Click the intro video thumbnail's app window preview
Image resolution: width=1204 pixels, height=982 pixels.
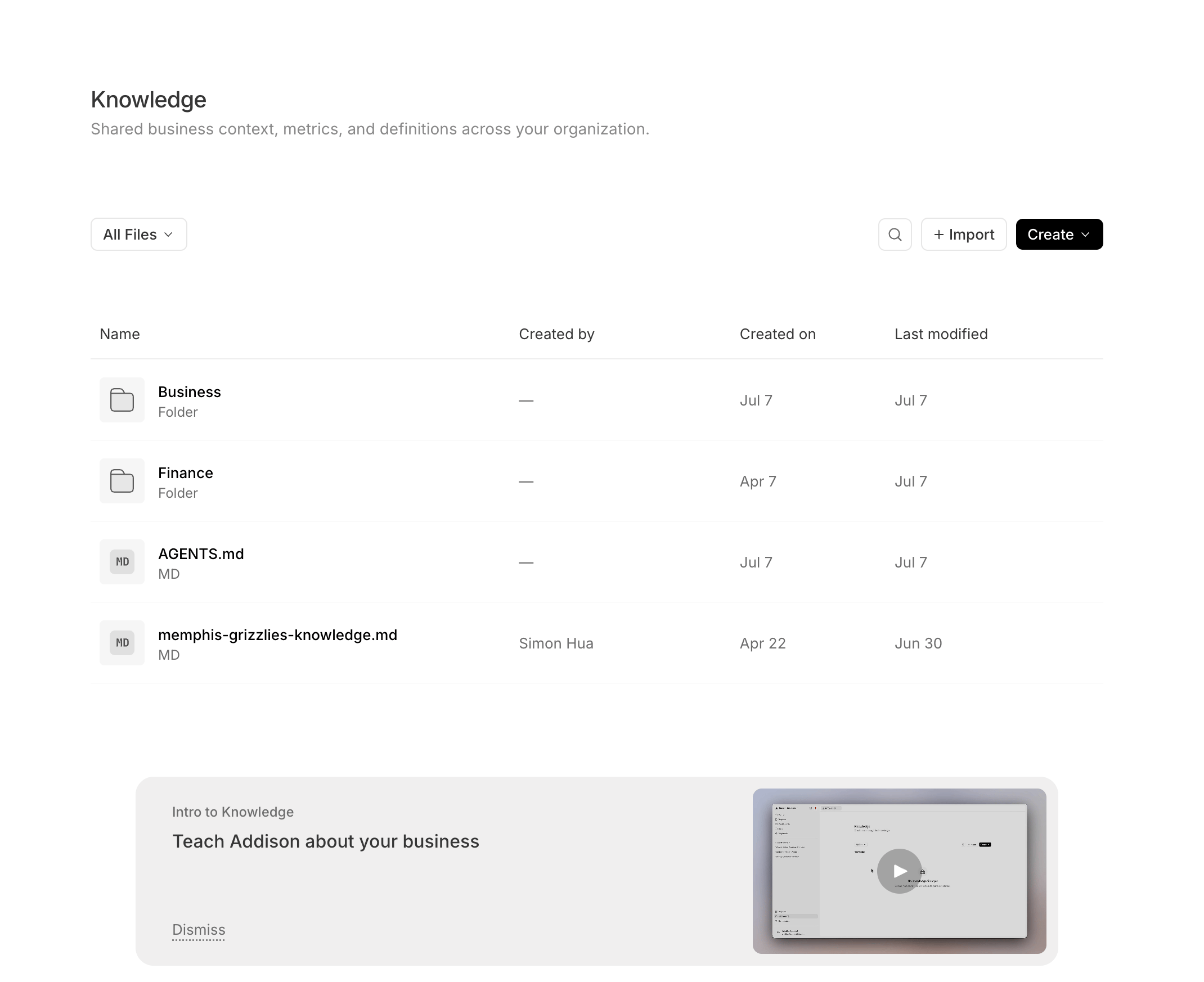(899, 871)
